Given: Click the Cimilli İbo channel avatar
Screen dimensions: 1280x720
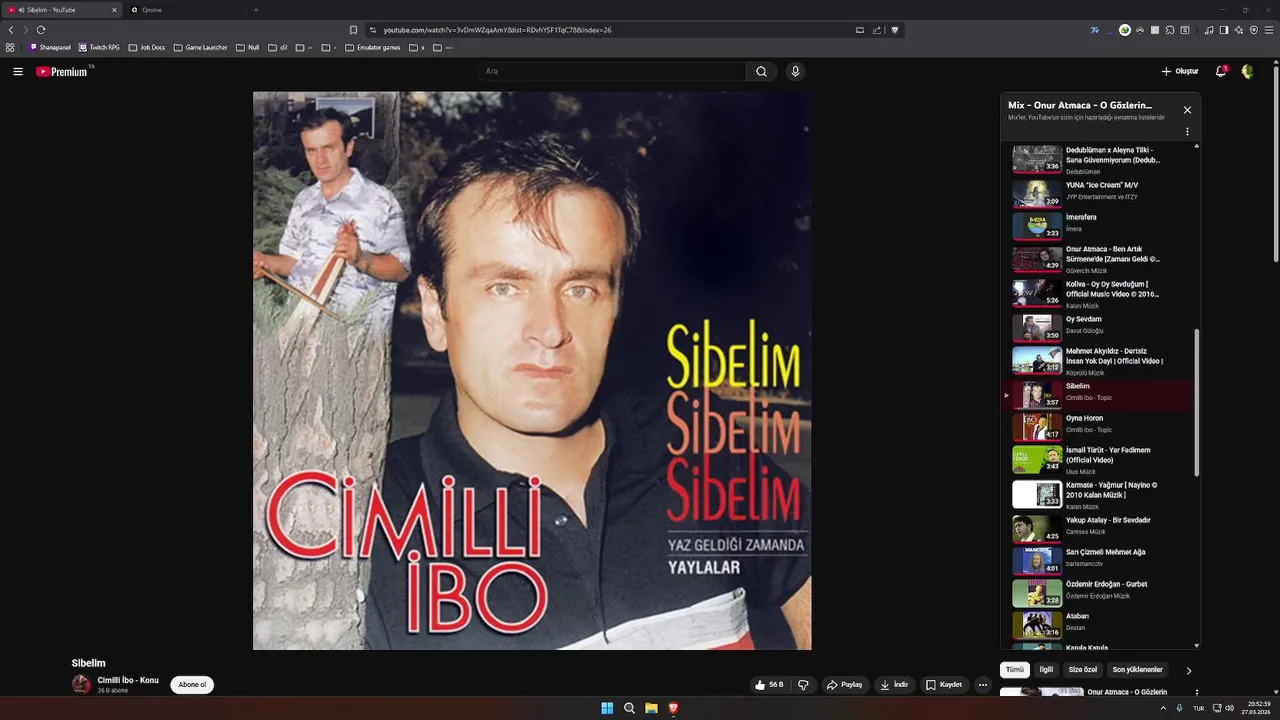Looking at the screenshot, I should [81, 685].
